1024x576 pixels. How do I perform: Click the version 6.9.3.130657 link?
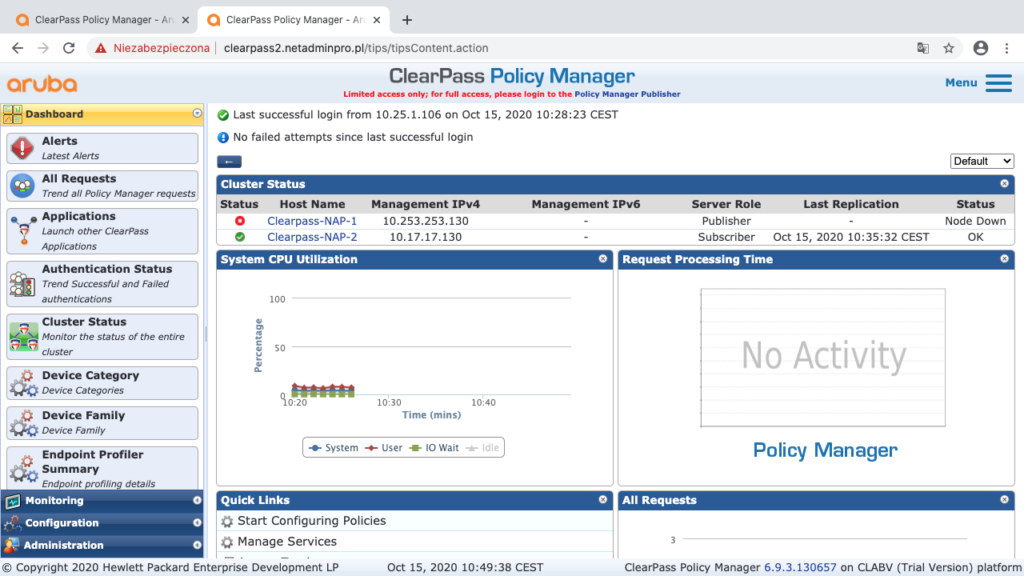800,567
